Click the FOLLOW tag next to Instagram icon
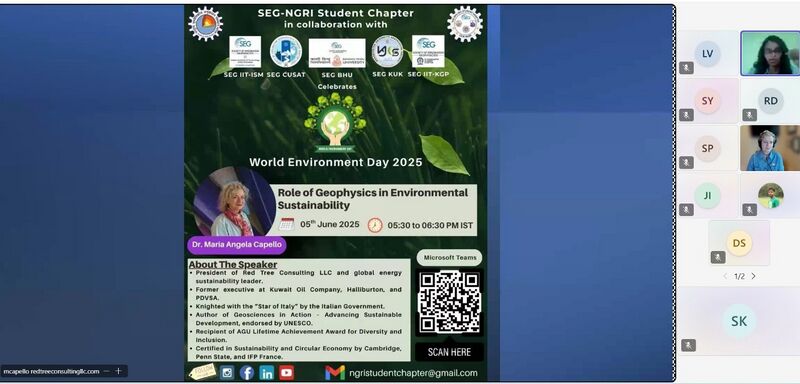 coord(202,373)
